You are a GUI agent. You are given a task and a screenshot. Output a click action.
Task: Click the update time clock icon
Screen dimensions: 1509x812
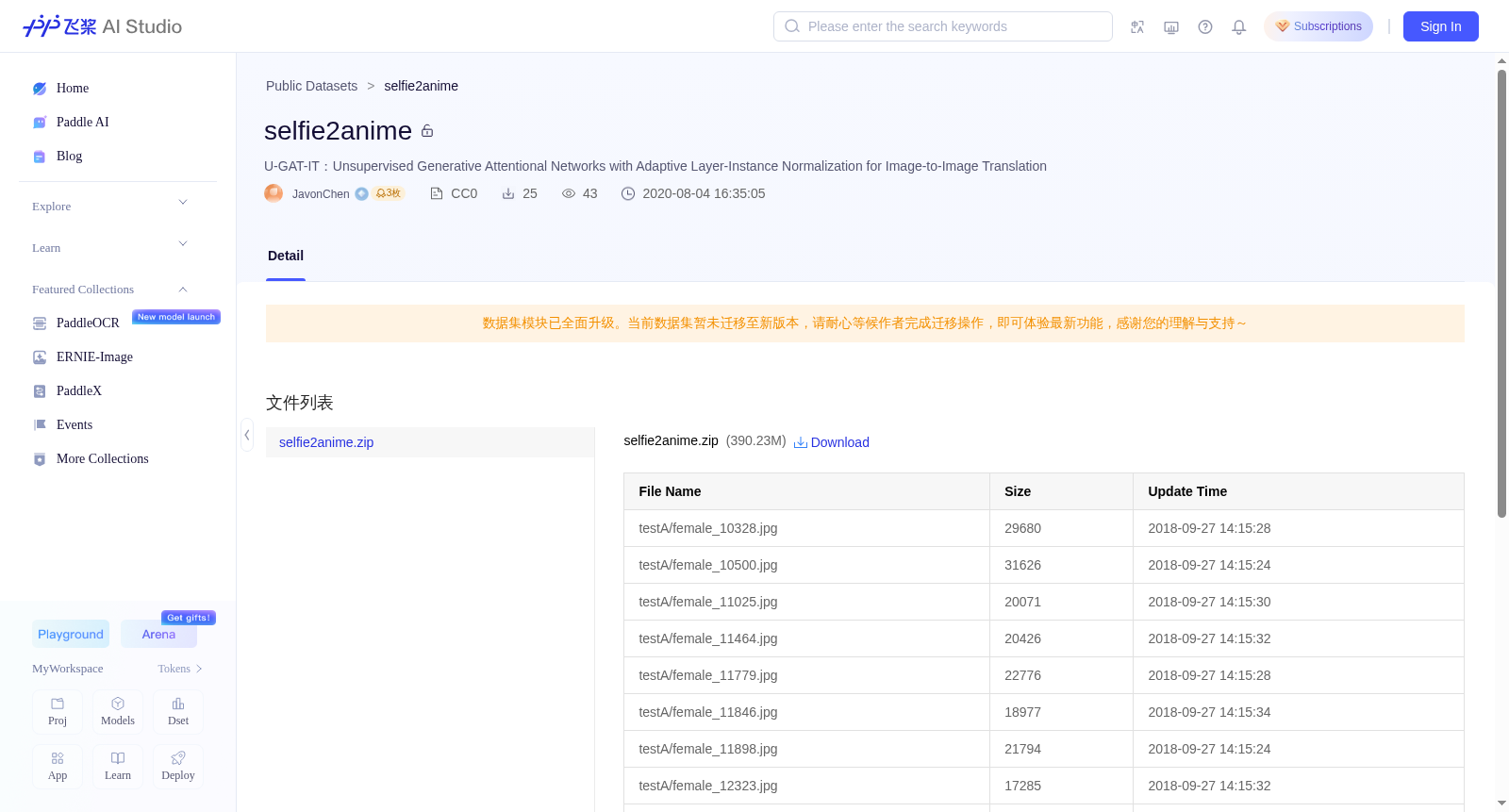[x=628, y=193]
